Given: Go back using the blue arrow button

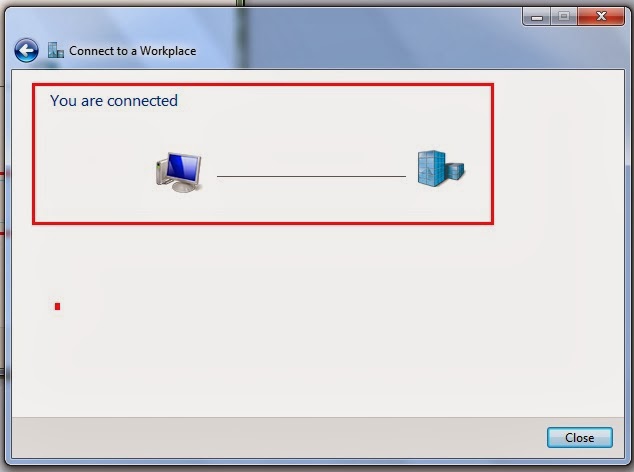Looking at the screenshot, I should (x=26, y=51).
